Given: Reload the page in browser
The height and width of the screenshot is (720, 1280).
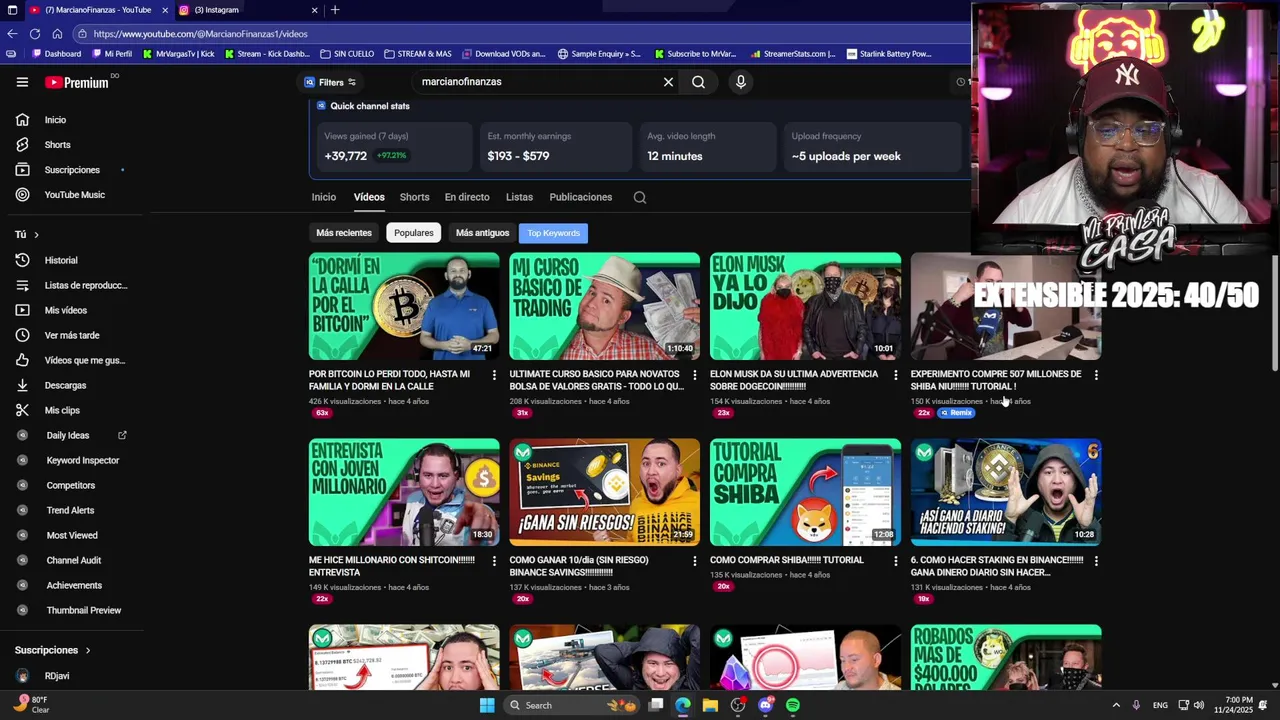Looking at the screenshot, I should click(x=34, y=34).
